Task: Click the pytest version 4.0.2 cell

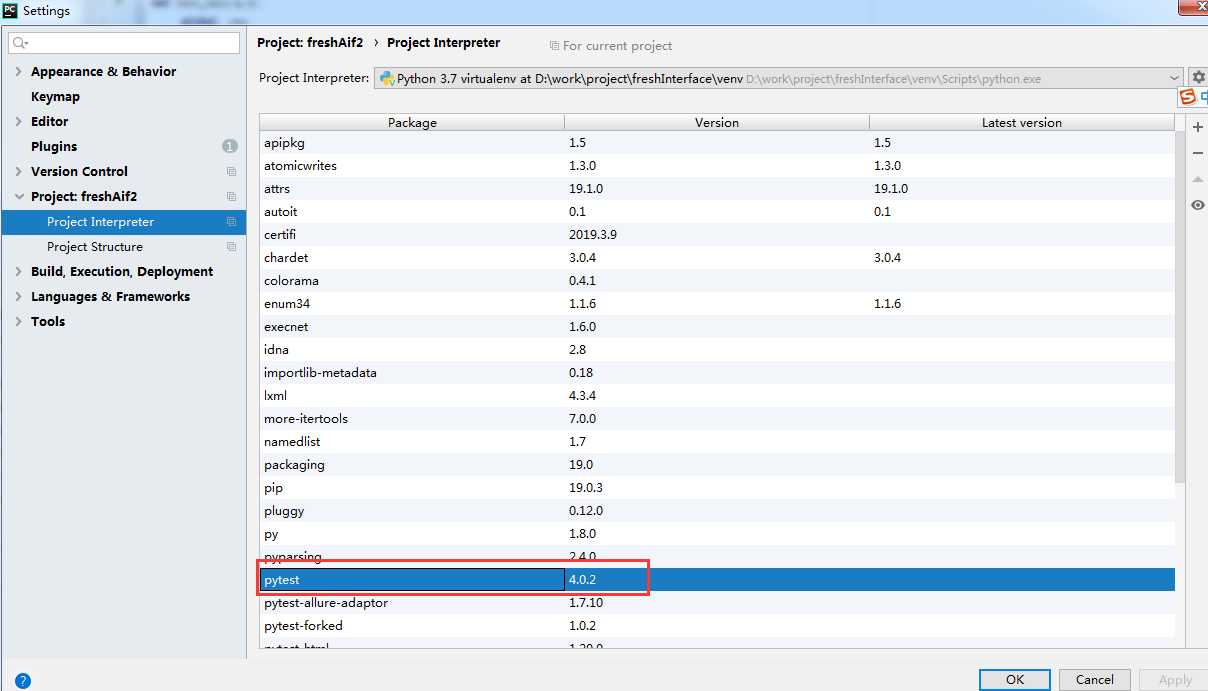Action: [x=717, y=580]
